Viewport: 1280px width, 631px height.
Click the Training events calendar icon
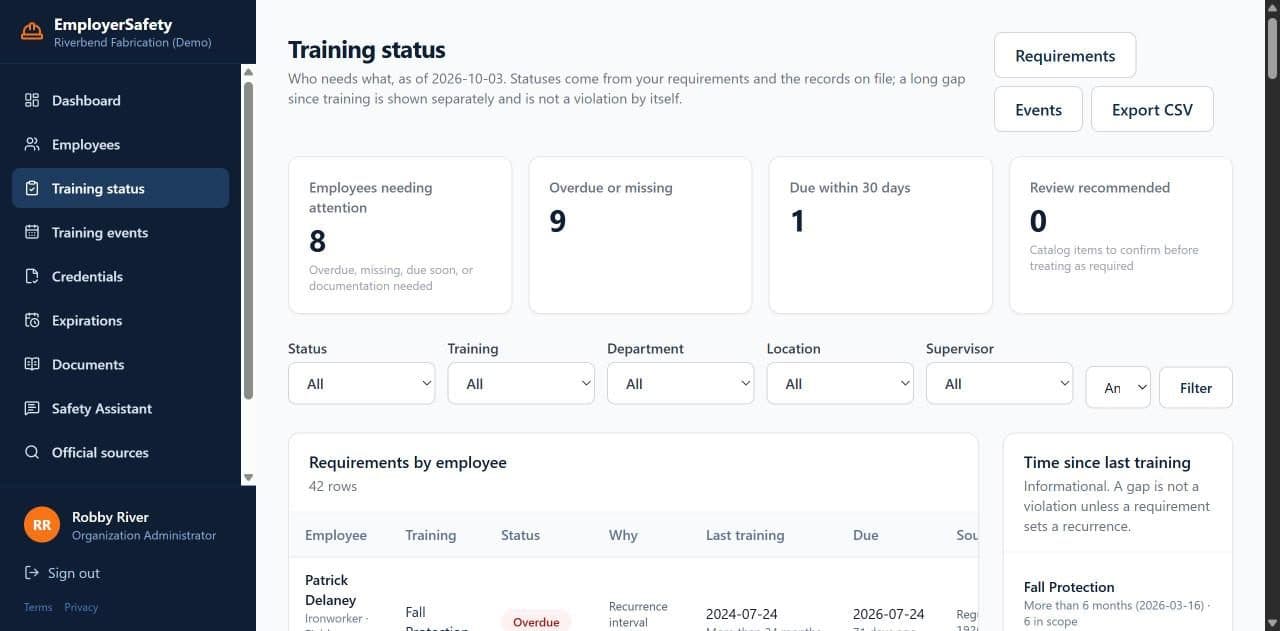tap(32, 232)
